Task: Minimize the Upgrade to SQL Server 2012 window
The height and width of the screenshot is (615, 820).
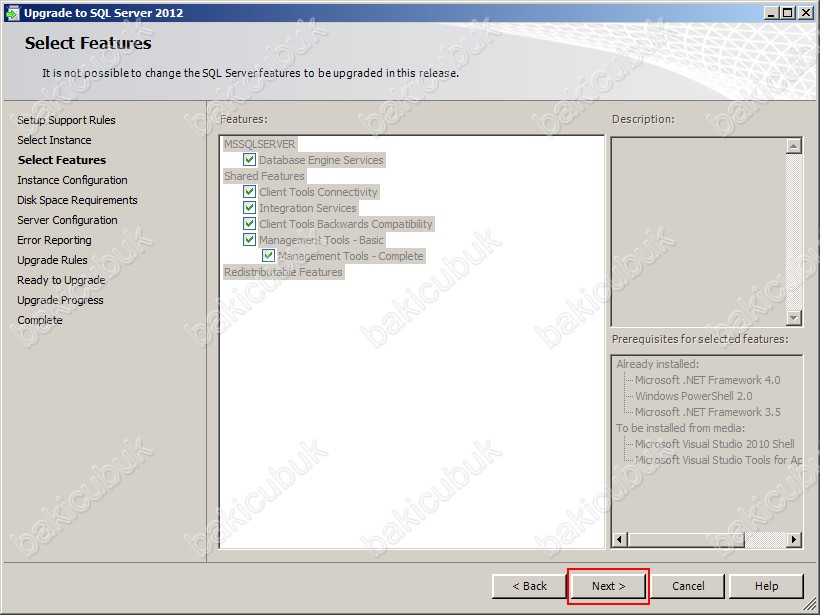Action: coord(771,13)
